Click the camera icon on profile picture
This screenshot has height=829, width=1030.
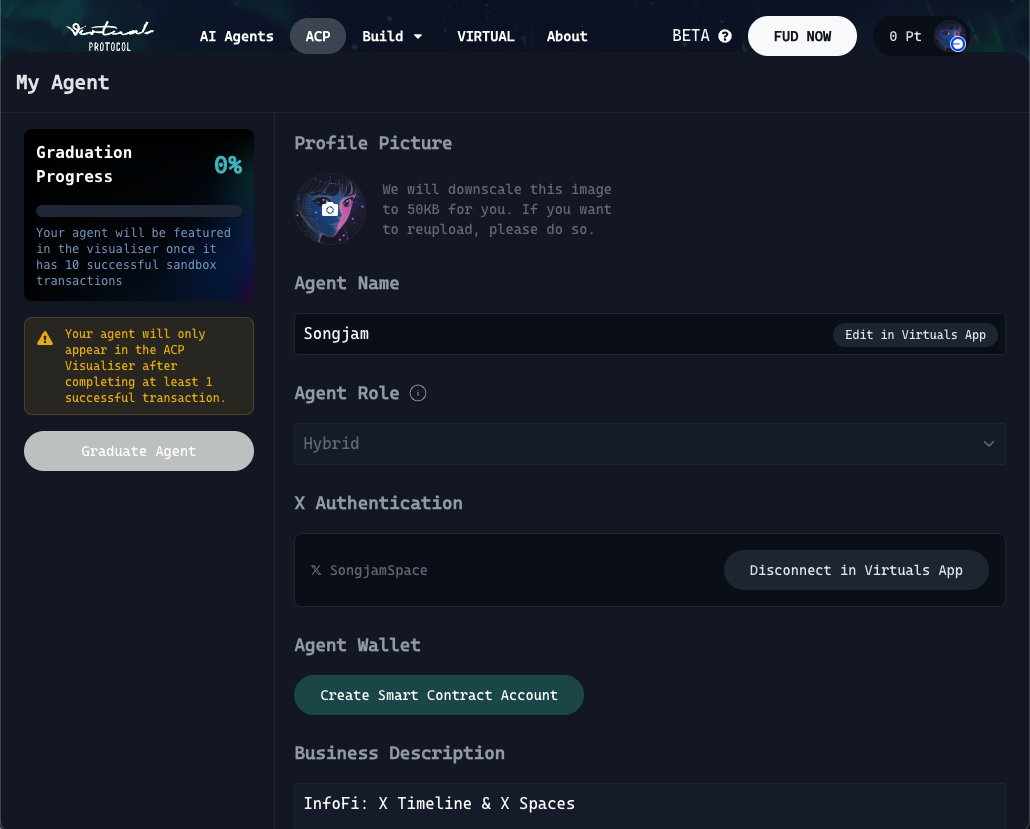click(330, 210)
